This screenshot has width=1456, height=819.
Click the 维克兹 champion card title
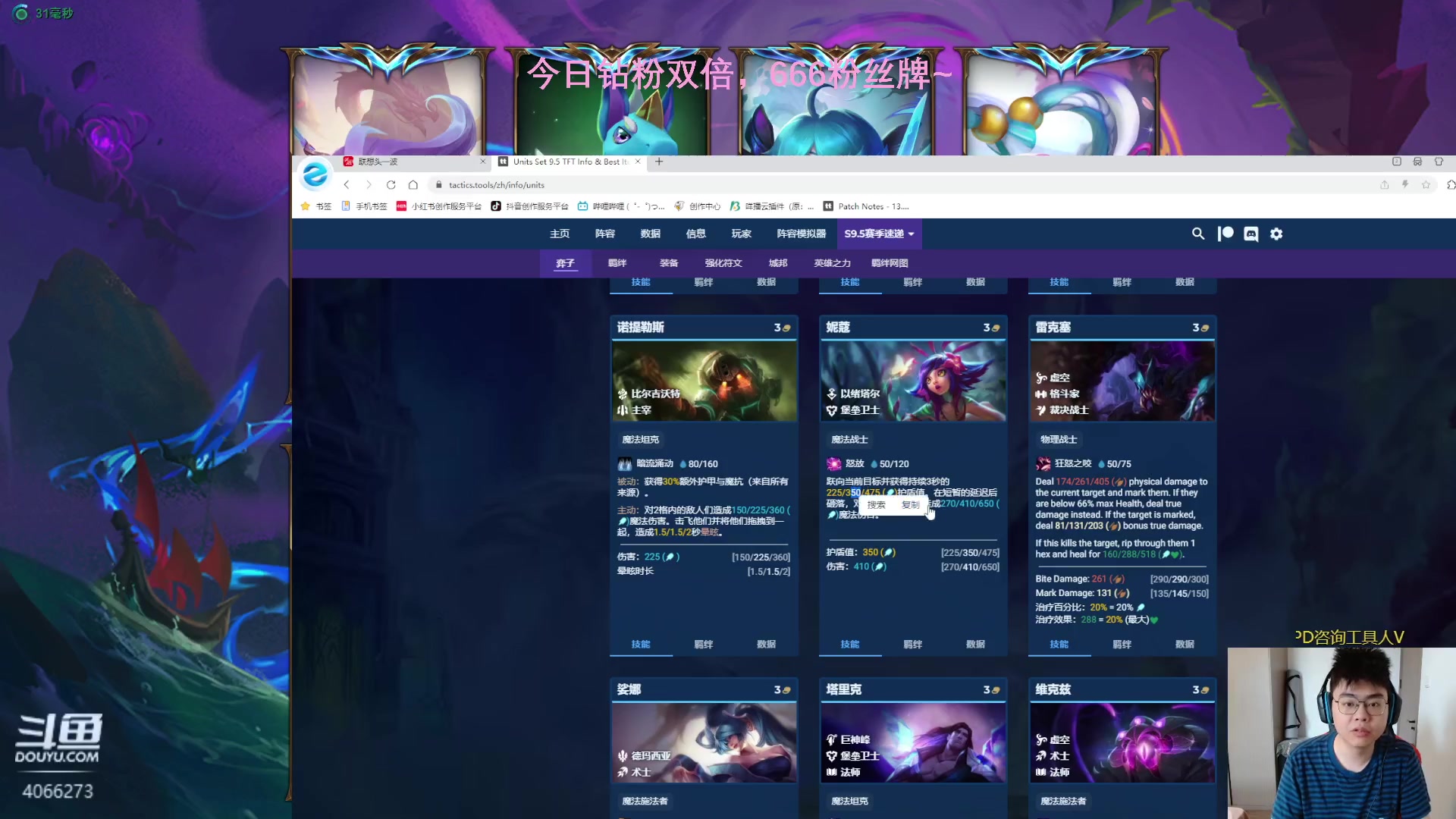click(1053, 689)
